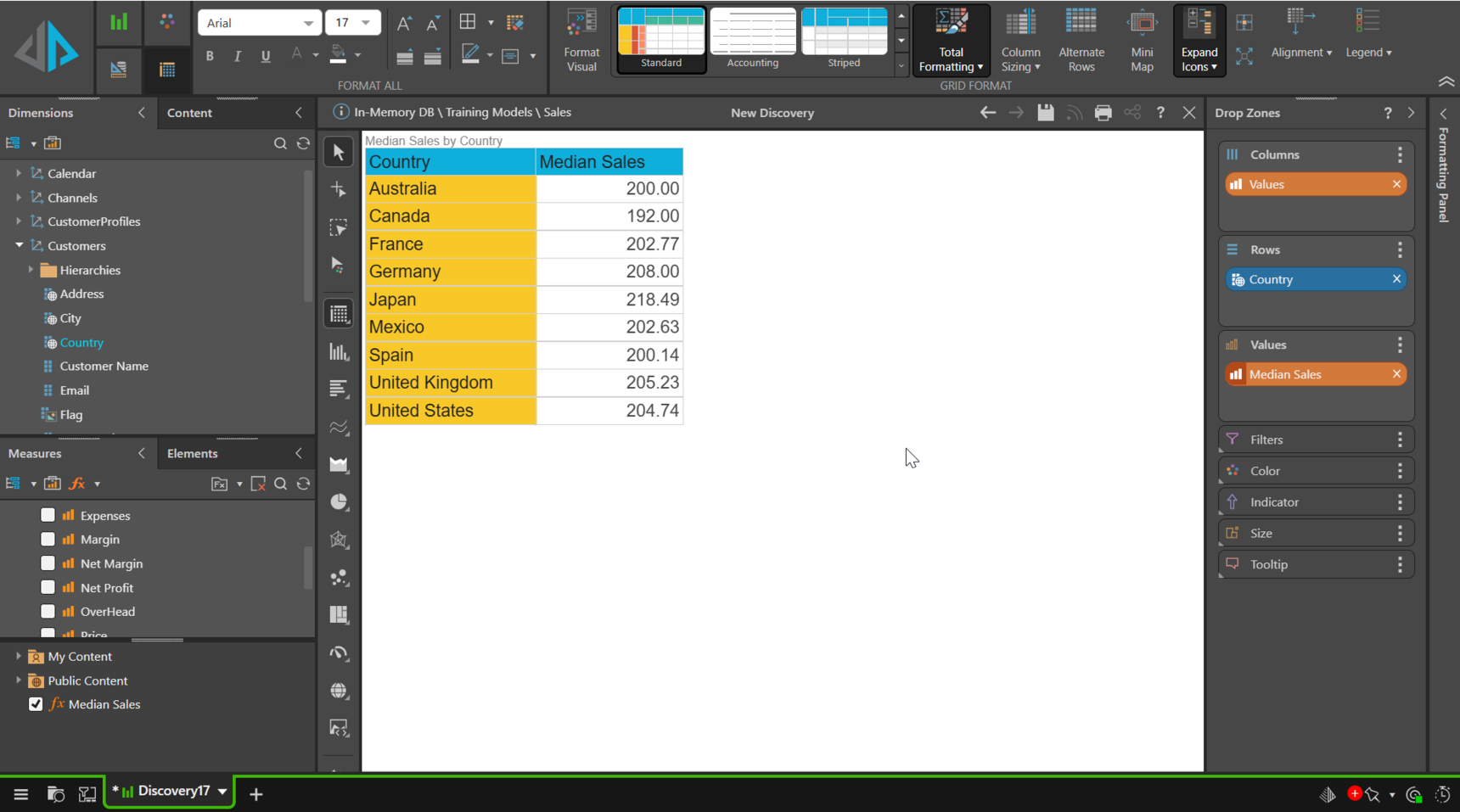Expand the Calendar dimension tree node
This screenshot has height=812, width=1460.
coord(19,173)
